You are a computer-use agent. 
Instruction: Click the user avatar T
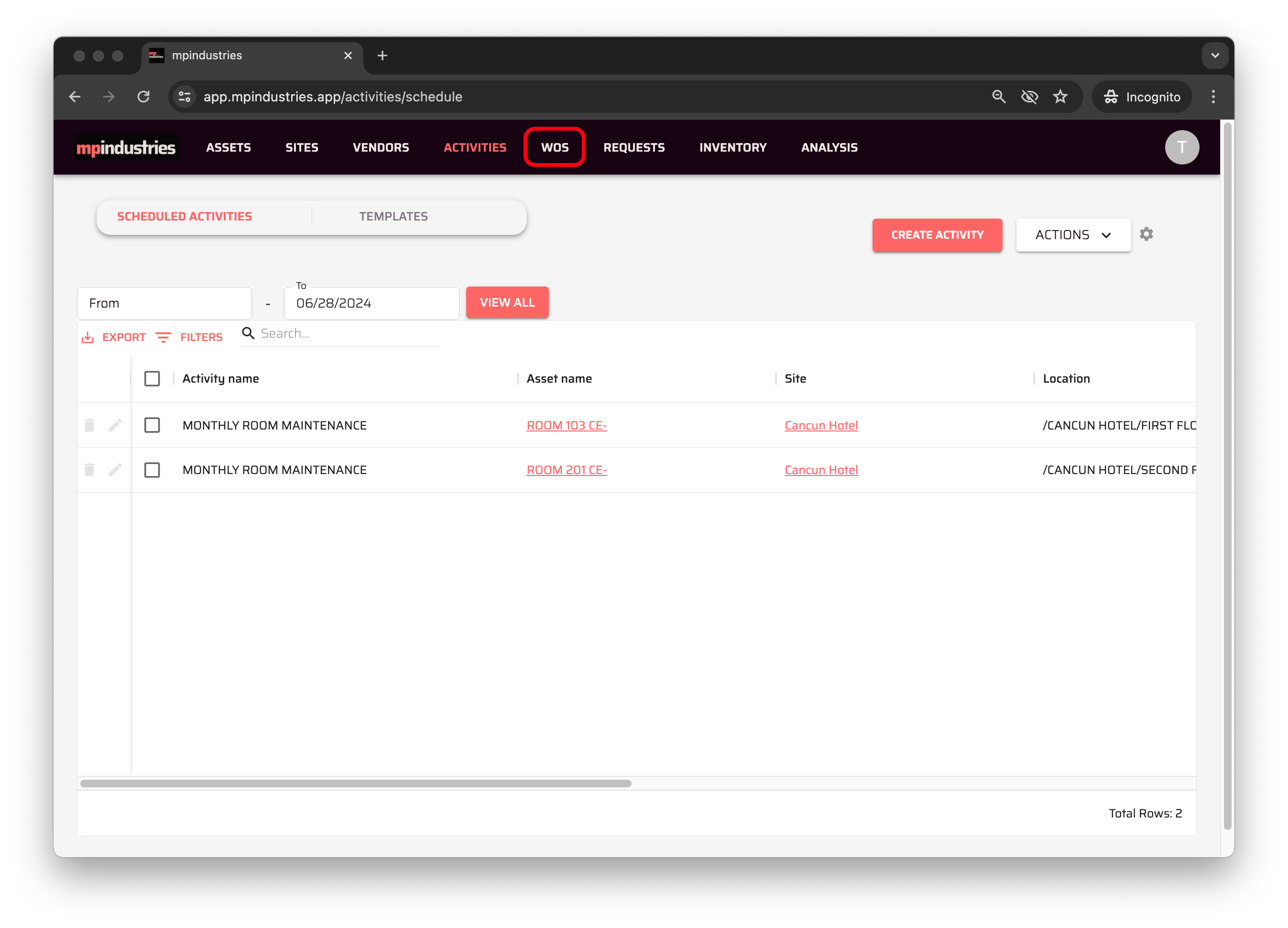1181,147
